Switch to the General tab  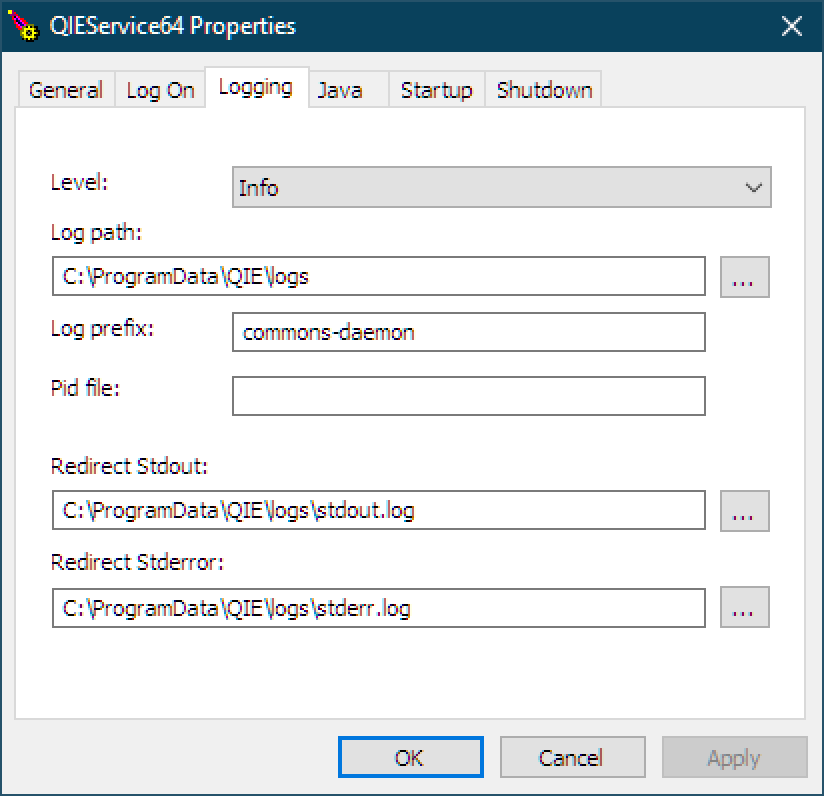coord(66,90)
